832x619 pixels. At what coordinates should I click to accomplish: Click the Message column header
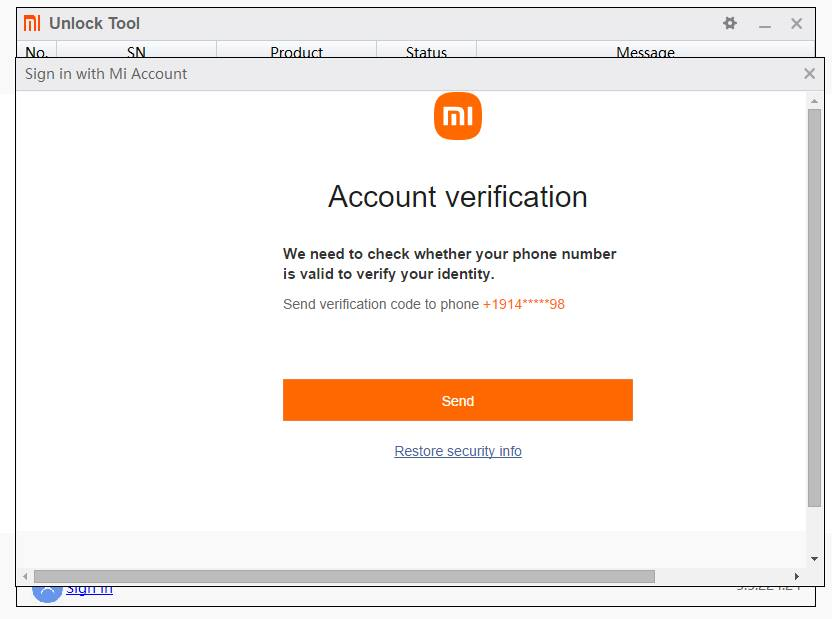coord(644,53)
